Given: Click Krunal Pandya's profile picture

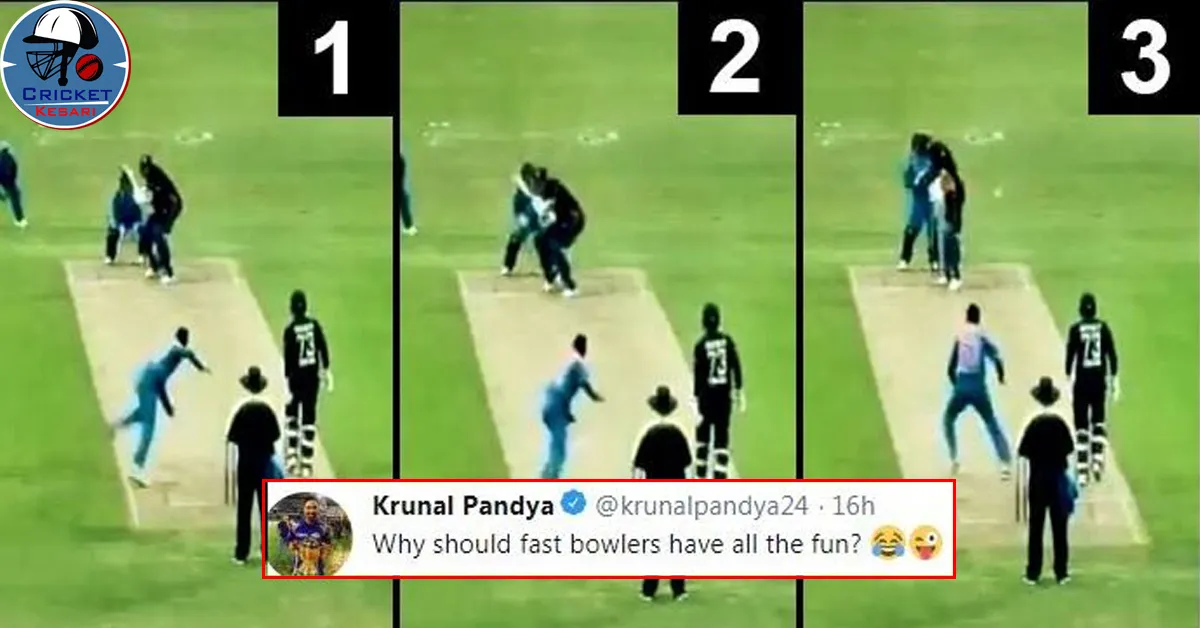Looking at the screenshot, I should click(x=309, y=534).
